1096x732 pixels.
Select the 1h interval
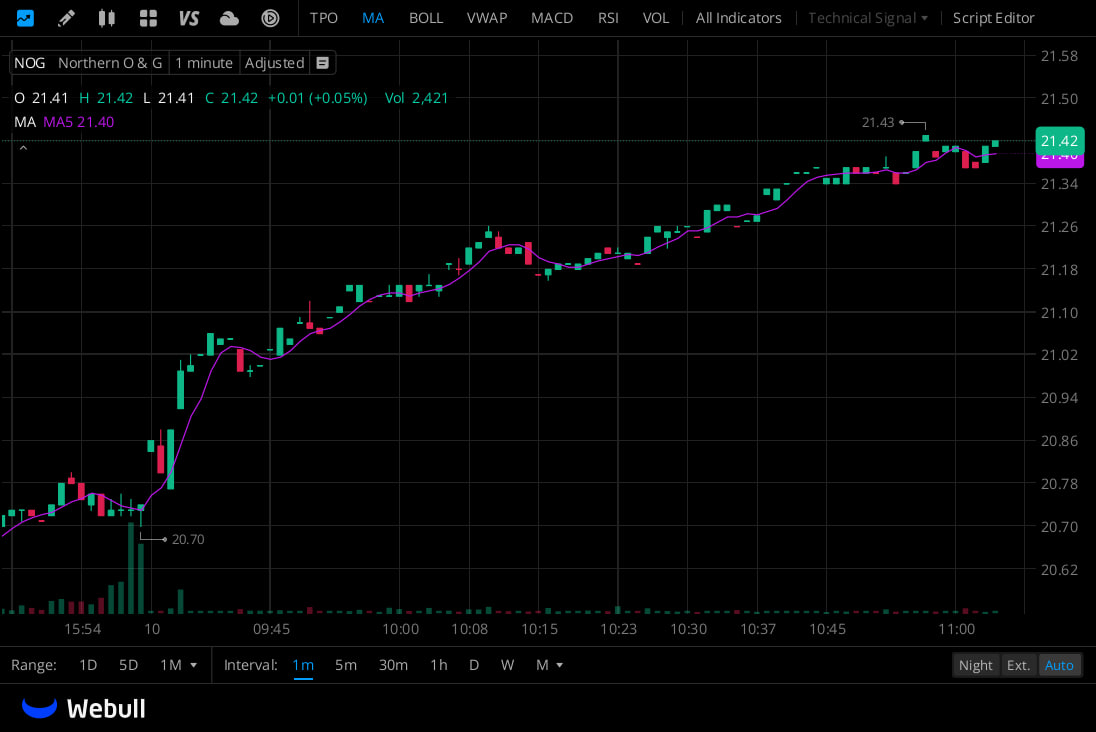[438, 665]
